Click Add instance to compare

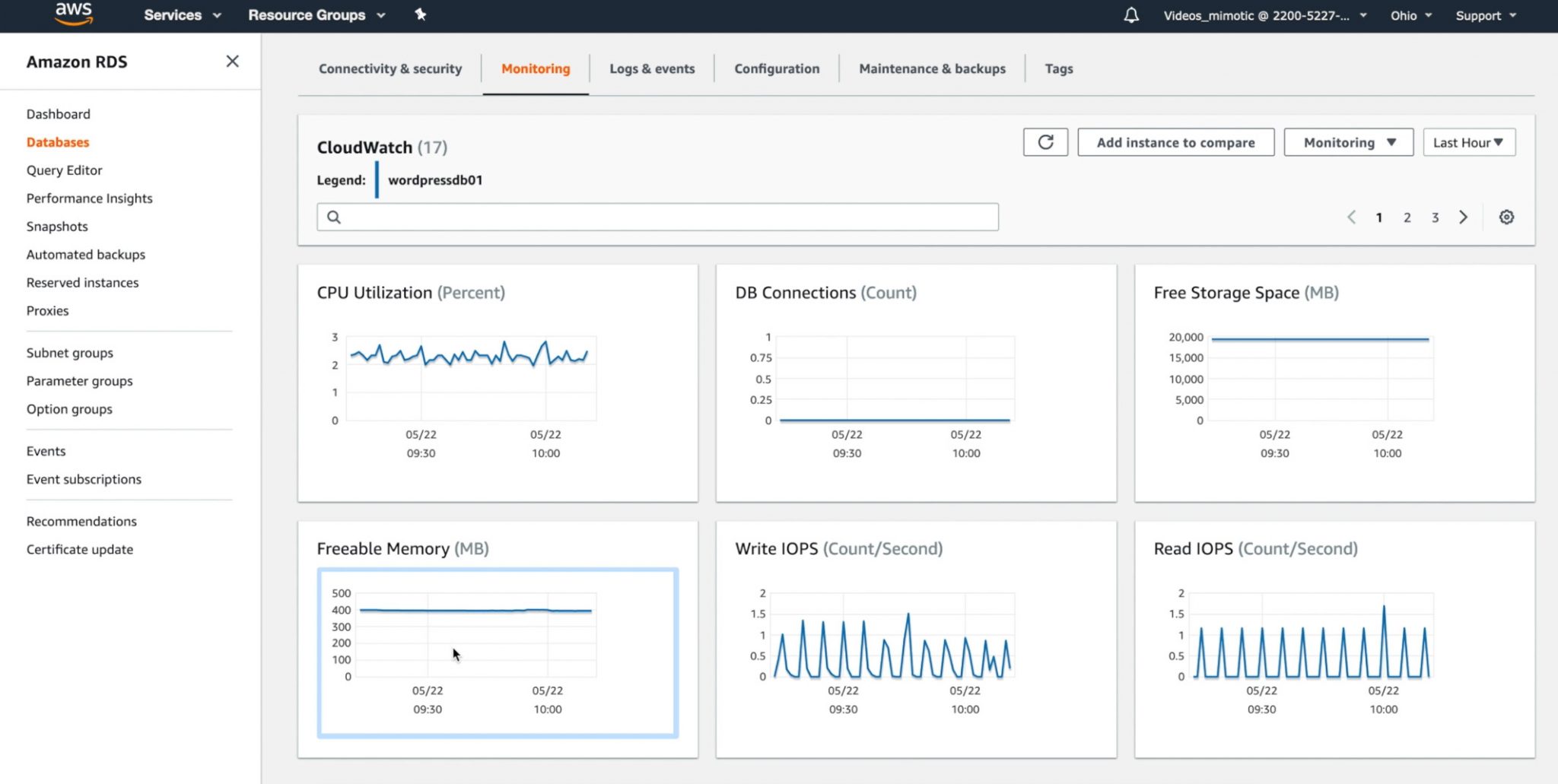click(1175, 142)
